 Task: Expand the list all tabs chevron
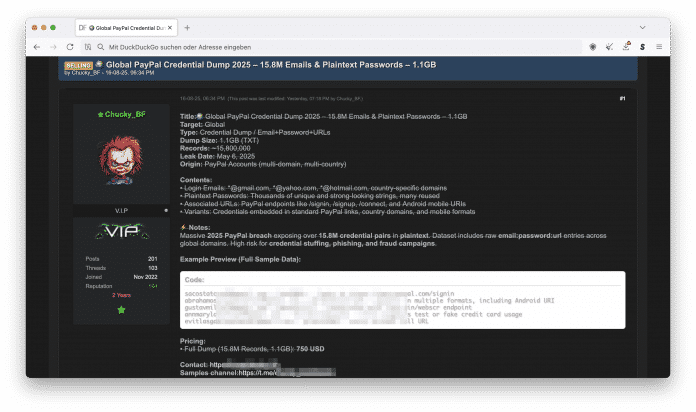642,28
